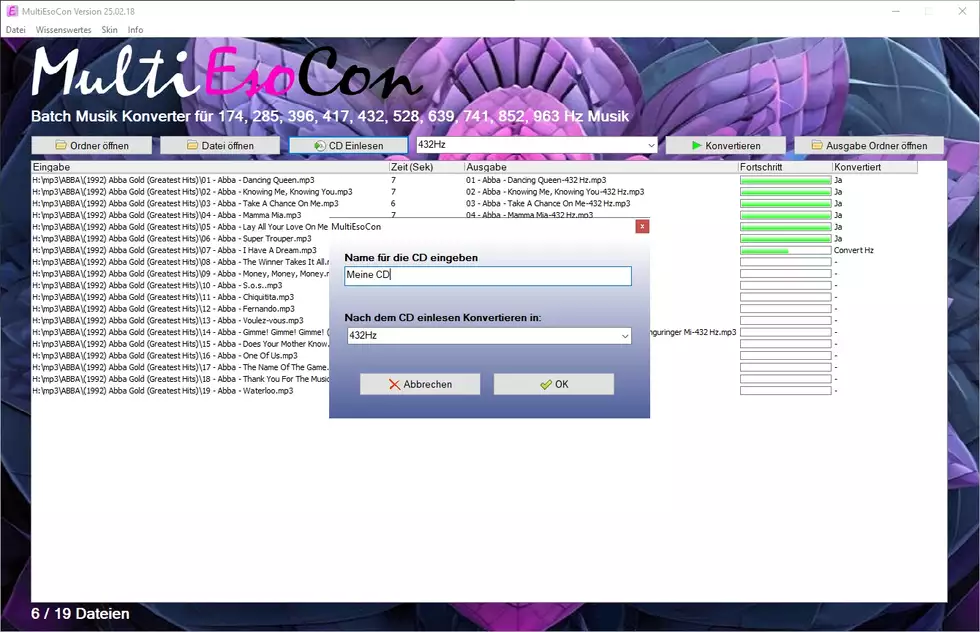Click the Konvertiert column header
The height and width of the screenshot is (632, 980).
(x=874, y=167)
